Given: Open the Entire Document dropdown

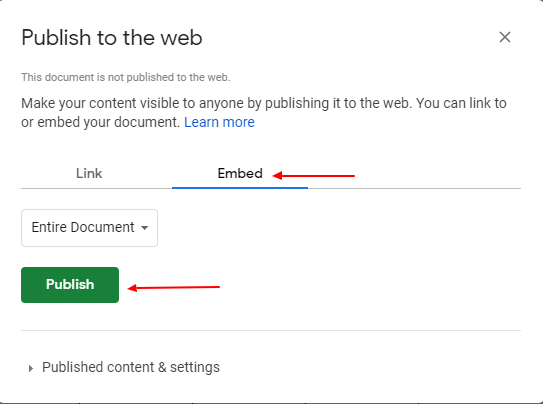Looking at the screenshot, I should [x=89, y=228].
